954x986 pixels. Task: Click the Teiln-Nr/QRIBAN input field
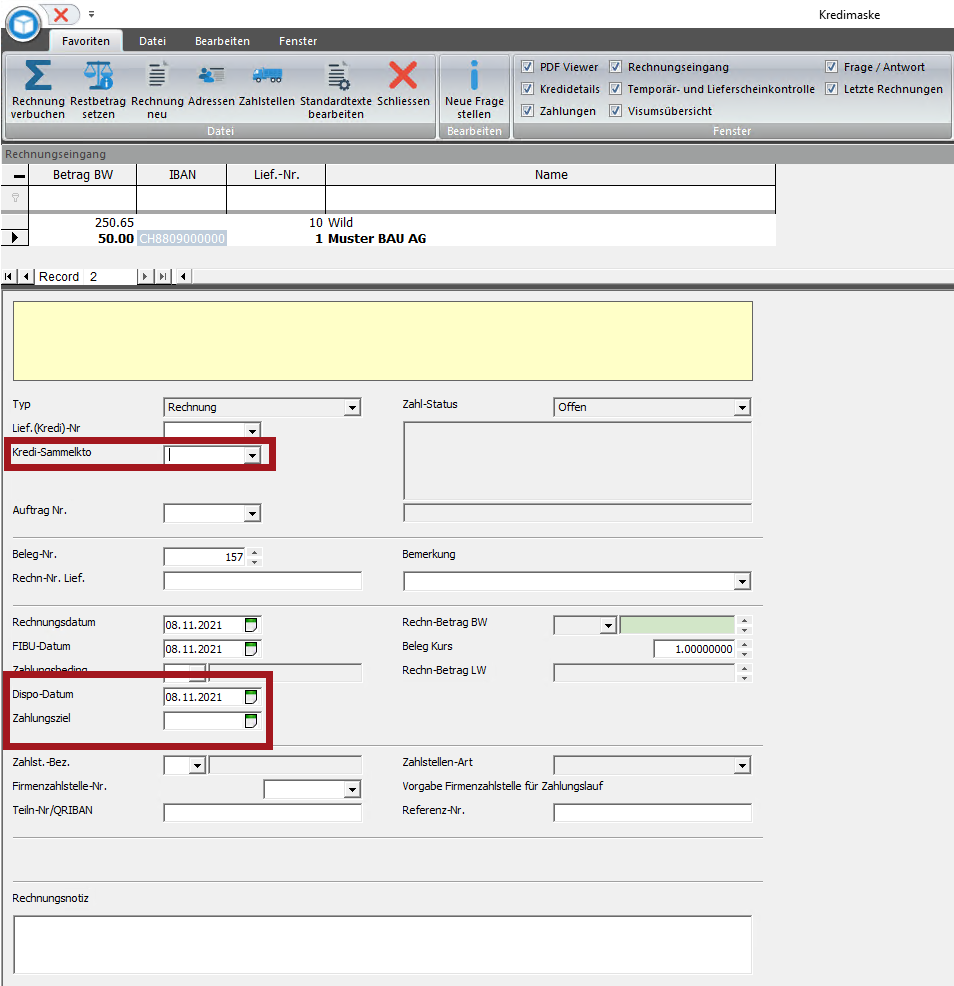click(263, 812)
